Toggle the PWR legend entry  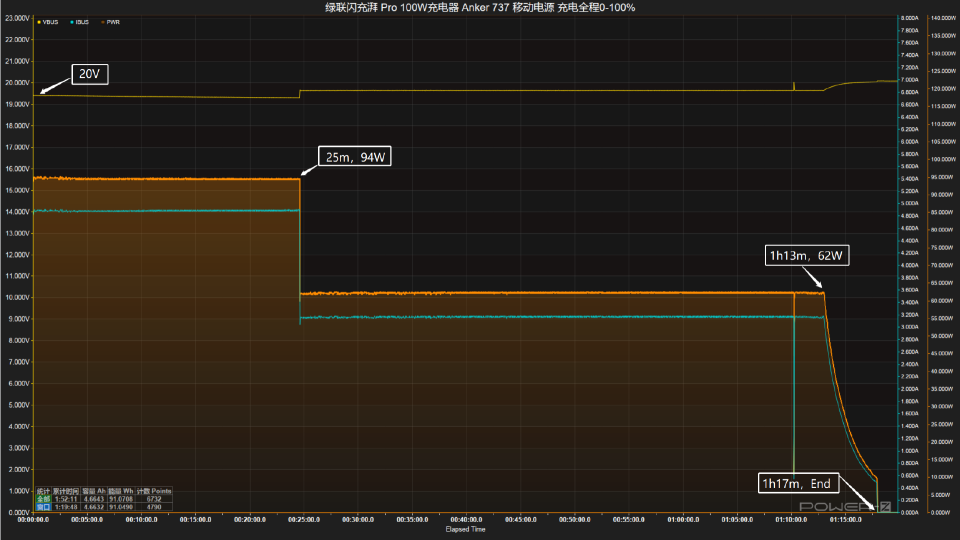point(110,22)
